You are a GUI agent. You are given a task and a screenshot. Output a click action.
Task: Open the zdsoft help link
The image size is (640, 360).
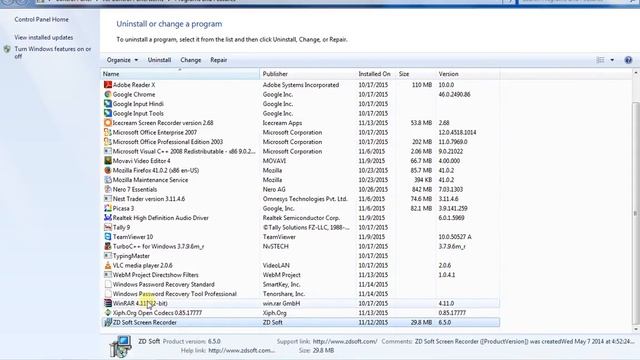click(x=242, y=350)
